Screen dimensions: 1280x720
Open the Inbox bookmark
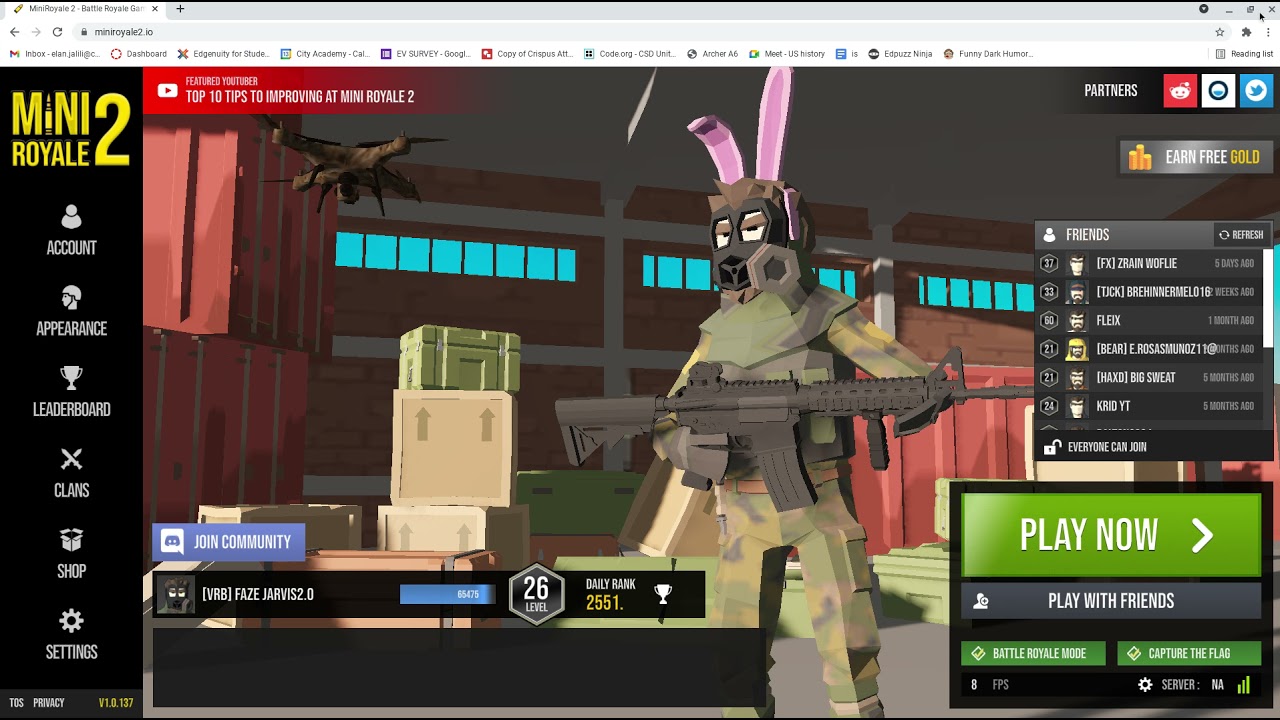(55, 54)
